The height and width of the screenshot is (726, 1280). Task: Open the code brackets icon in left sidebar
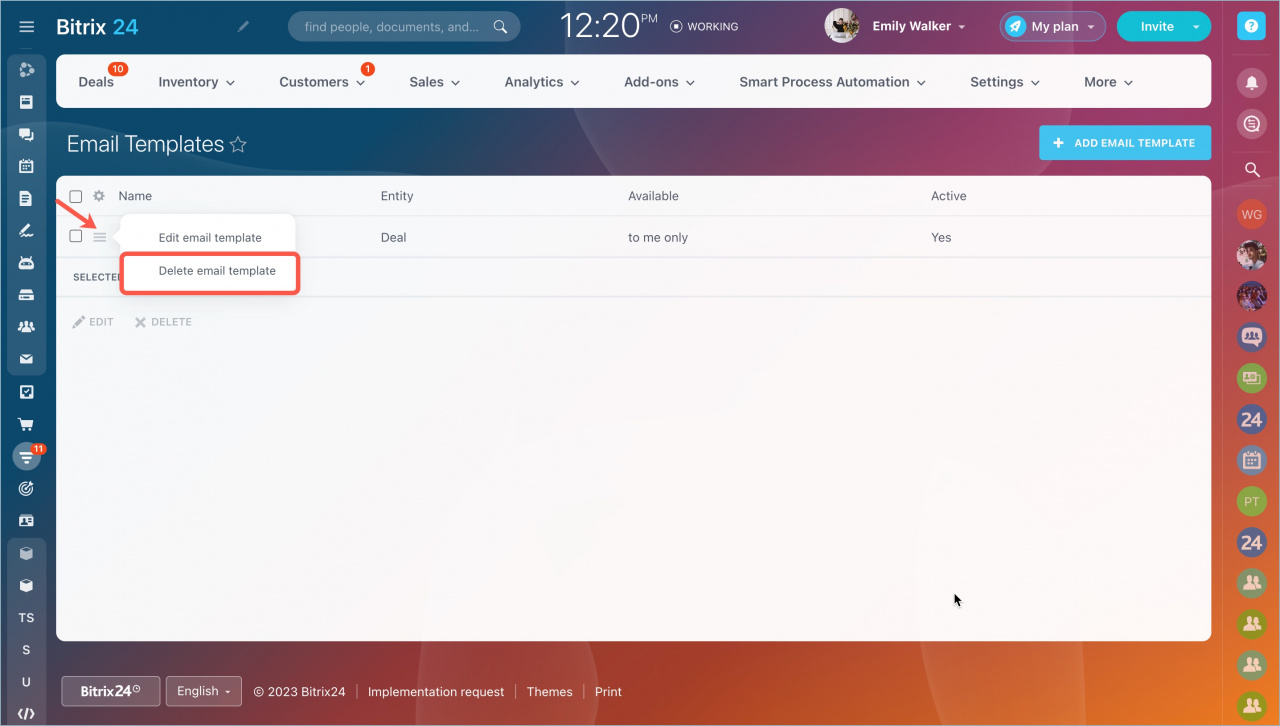27,714
